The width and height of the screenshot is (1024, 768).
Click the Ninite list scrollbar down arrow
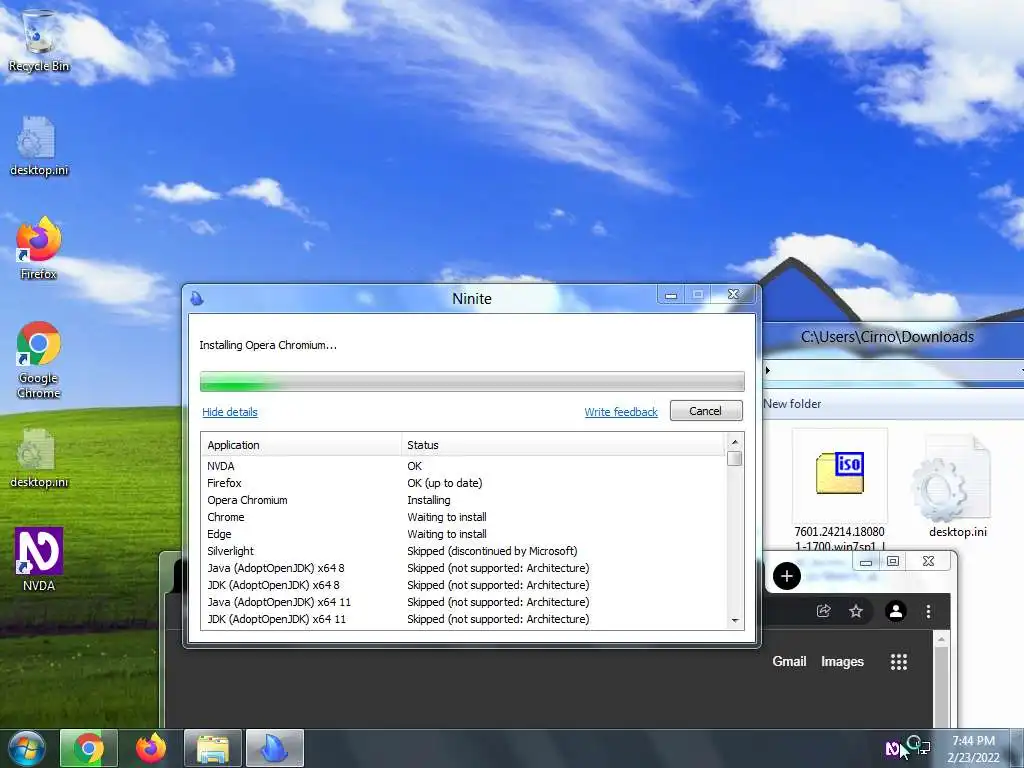click(x=735, y=620)
